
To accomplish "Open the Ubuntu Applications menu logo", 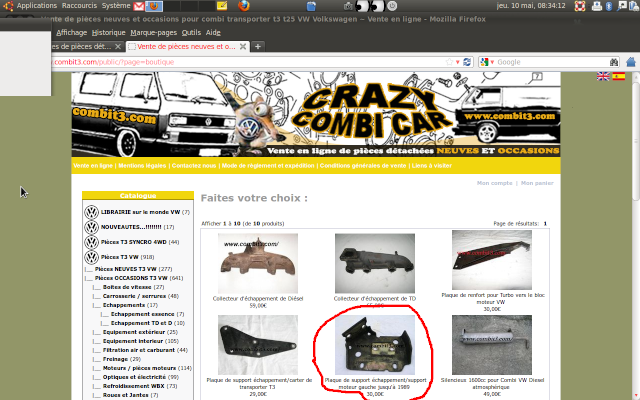I will pos(8,6).
